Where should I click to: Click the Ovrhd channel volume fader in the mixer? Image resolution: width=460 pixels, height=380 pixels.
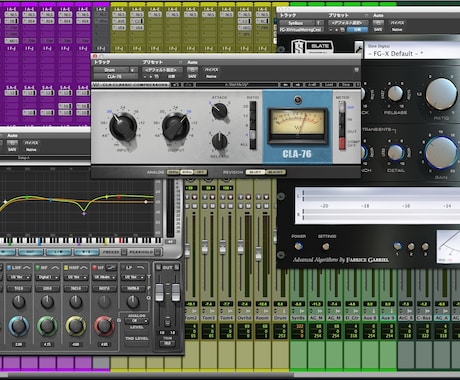point(241,246)
